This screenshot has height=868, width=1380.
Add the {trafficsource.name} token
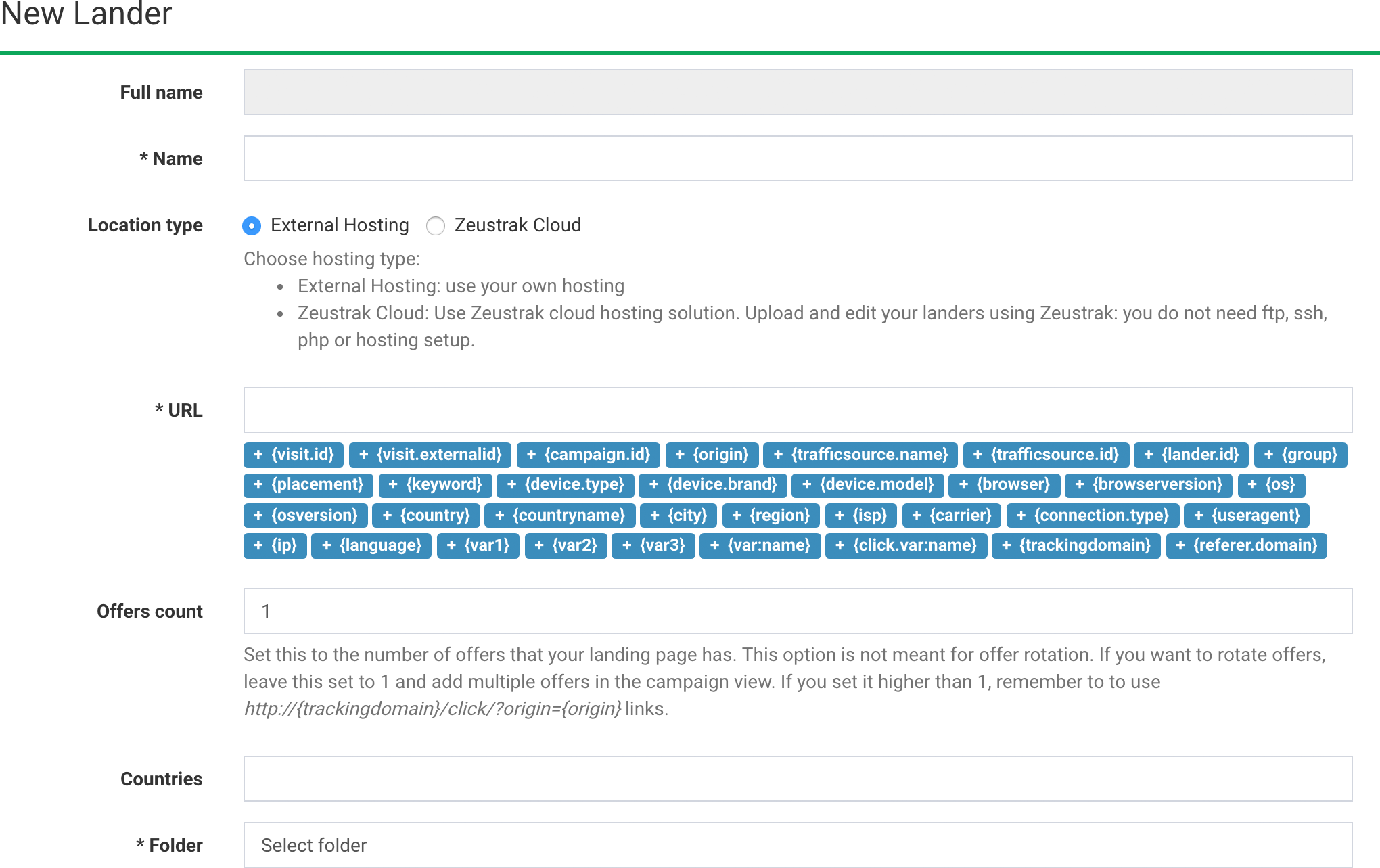tap(860, 455)
